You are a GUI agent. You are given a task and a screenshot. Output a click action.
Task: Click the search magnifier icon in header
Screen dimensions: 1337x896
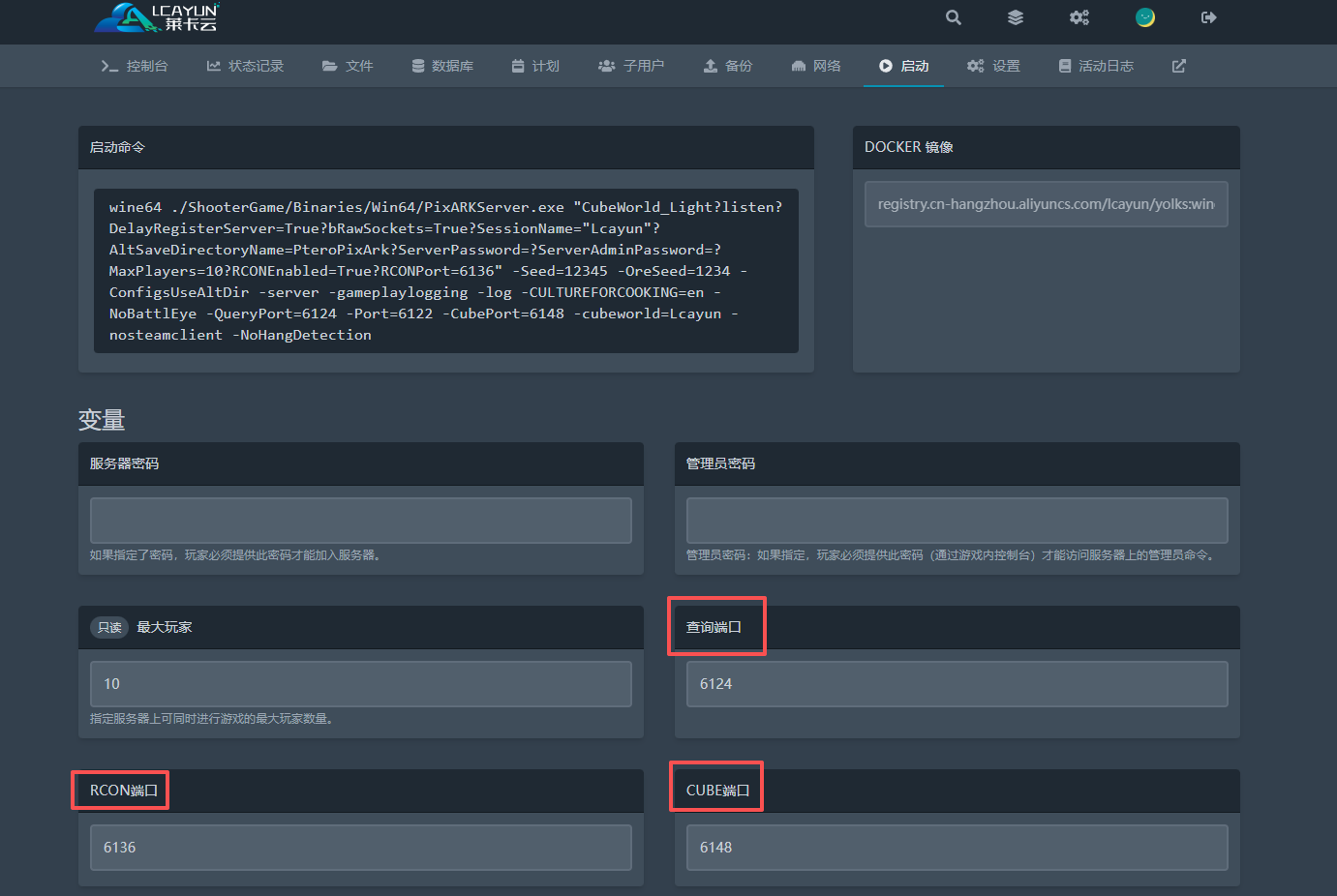[954, 17]
